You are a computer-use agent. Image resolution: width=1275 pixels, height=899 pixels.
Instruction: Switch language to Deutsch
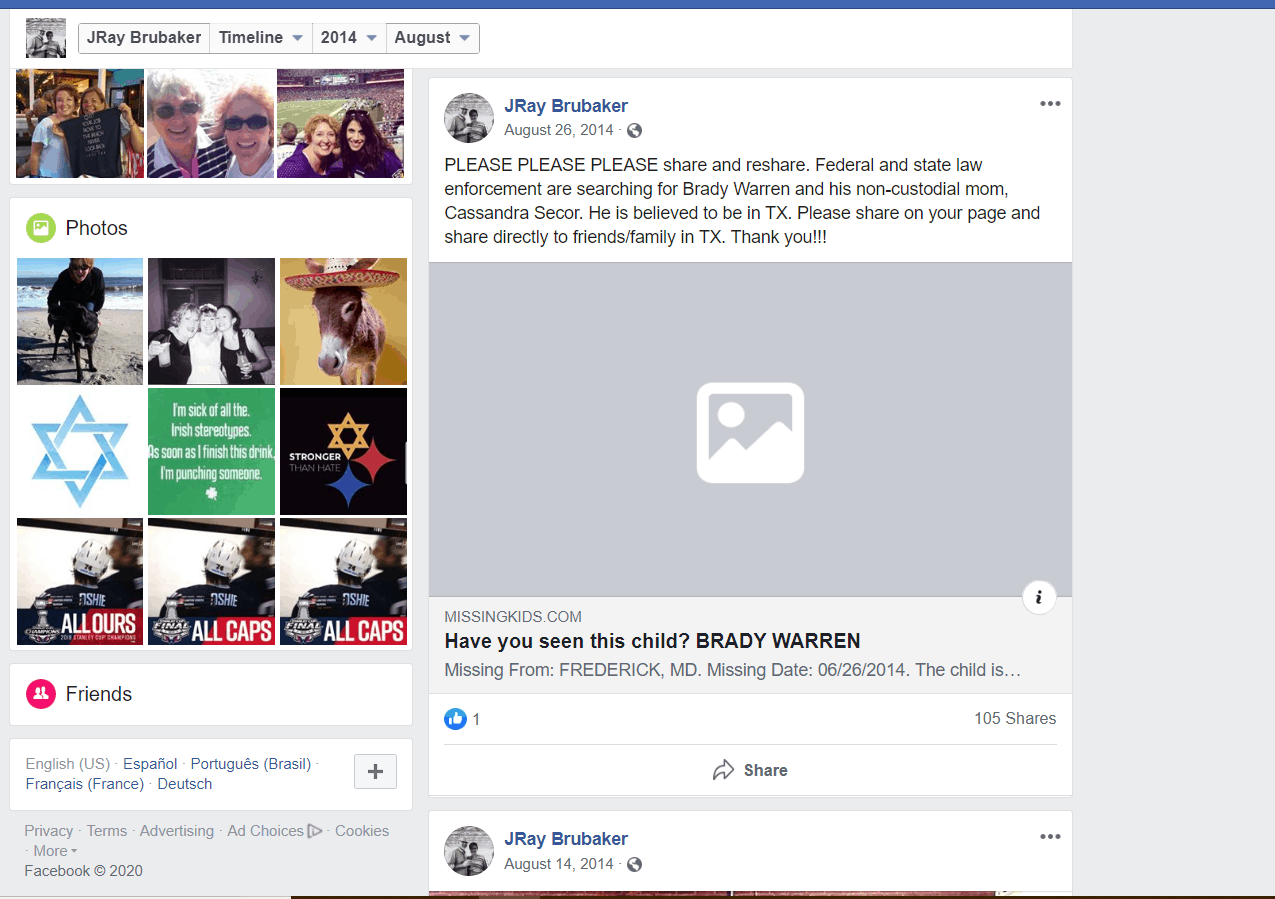[185, 784]
